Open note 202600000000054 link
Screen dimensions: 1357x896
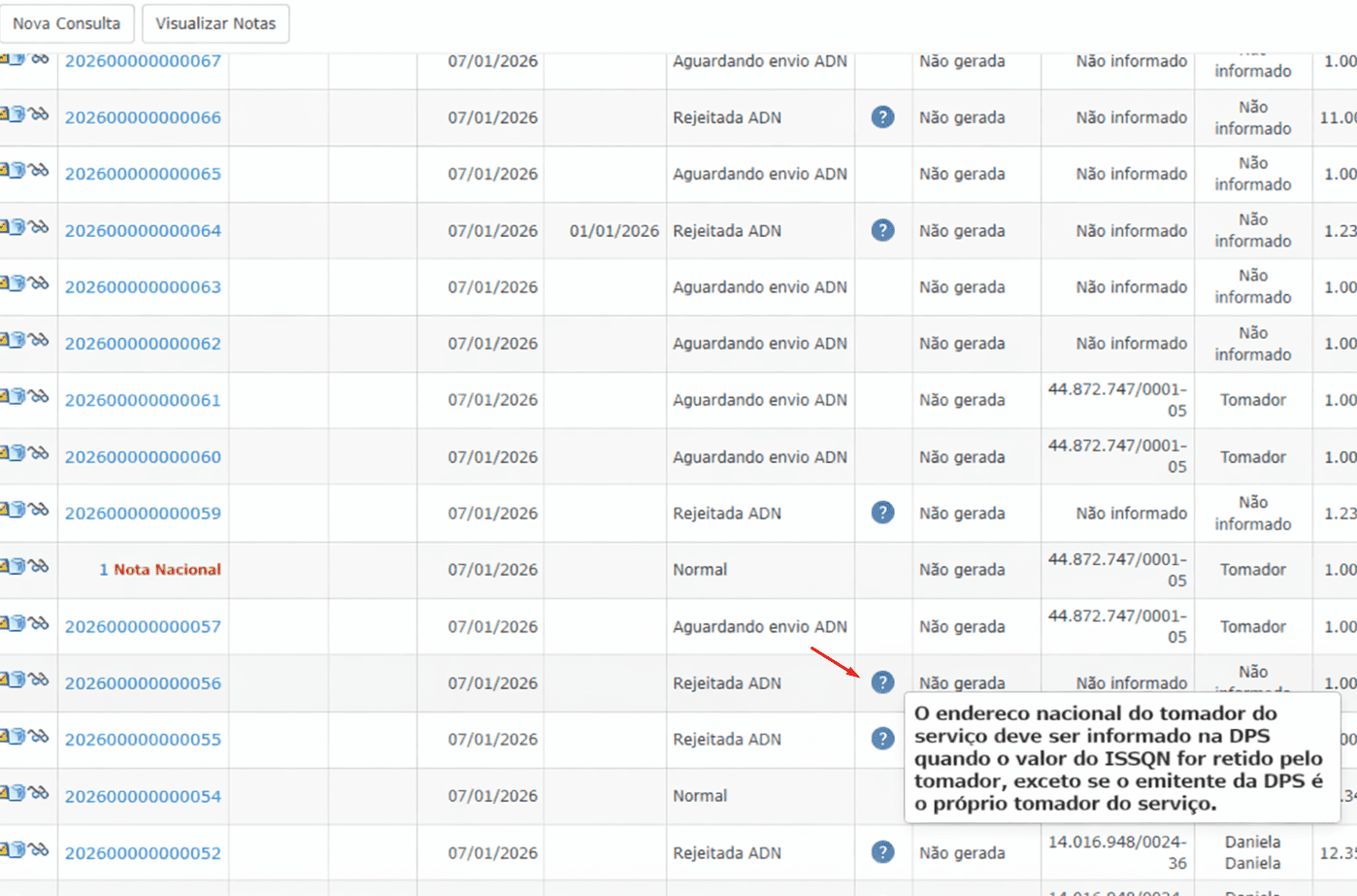143,796
